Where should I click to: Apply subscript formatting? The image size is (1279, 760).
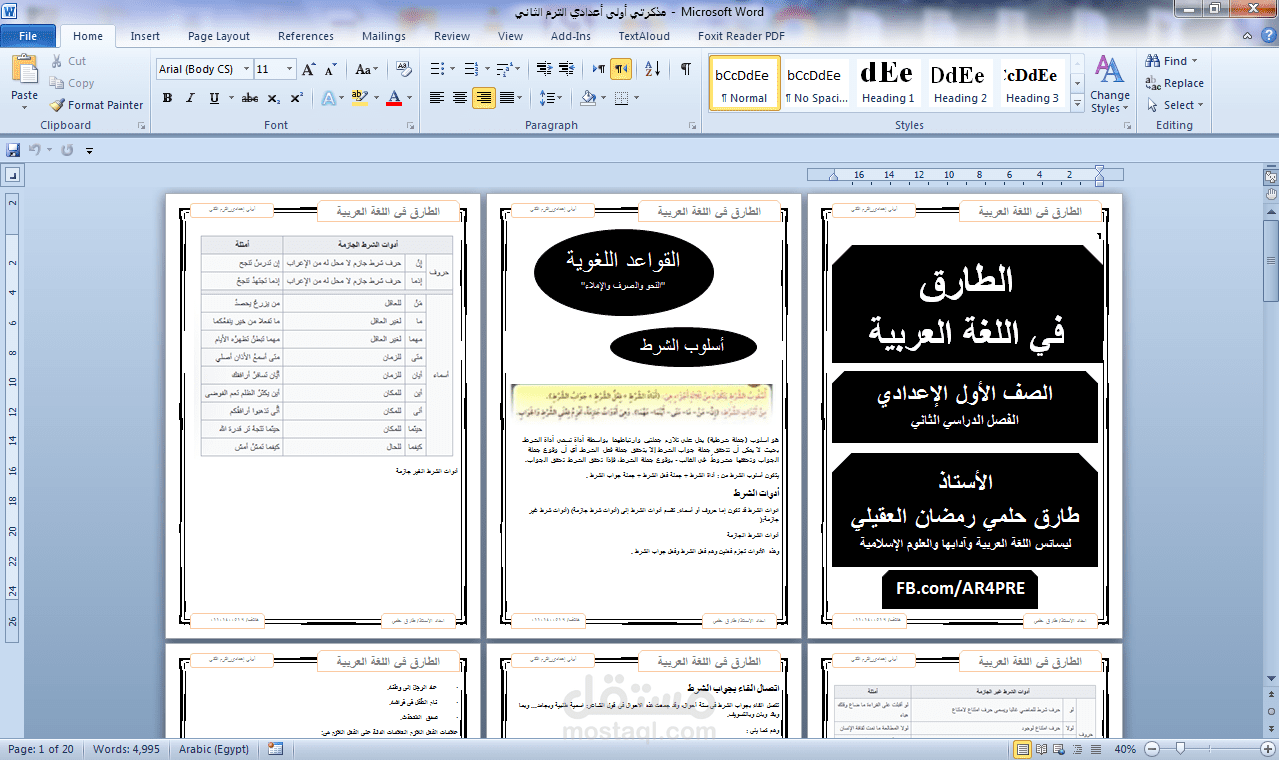tap(276, 98)
